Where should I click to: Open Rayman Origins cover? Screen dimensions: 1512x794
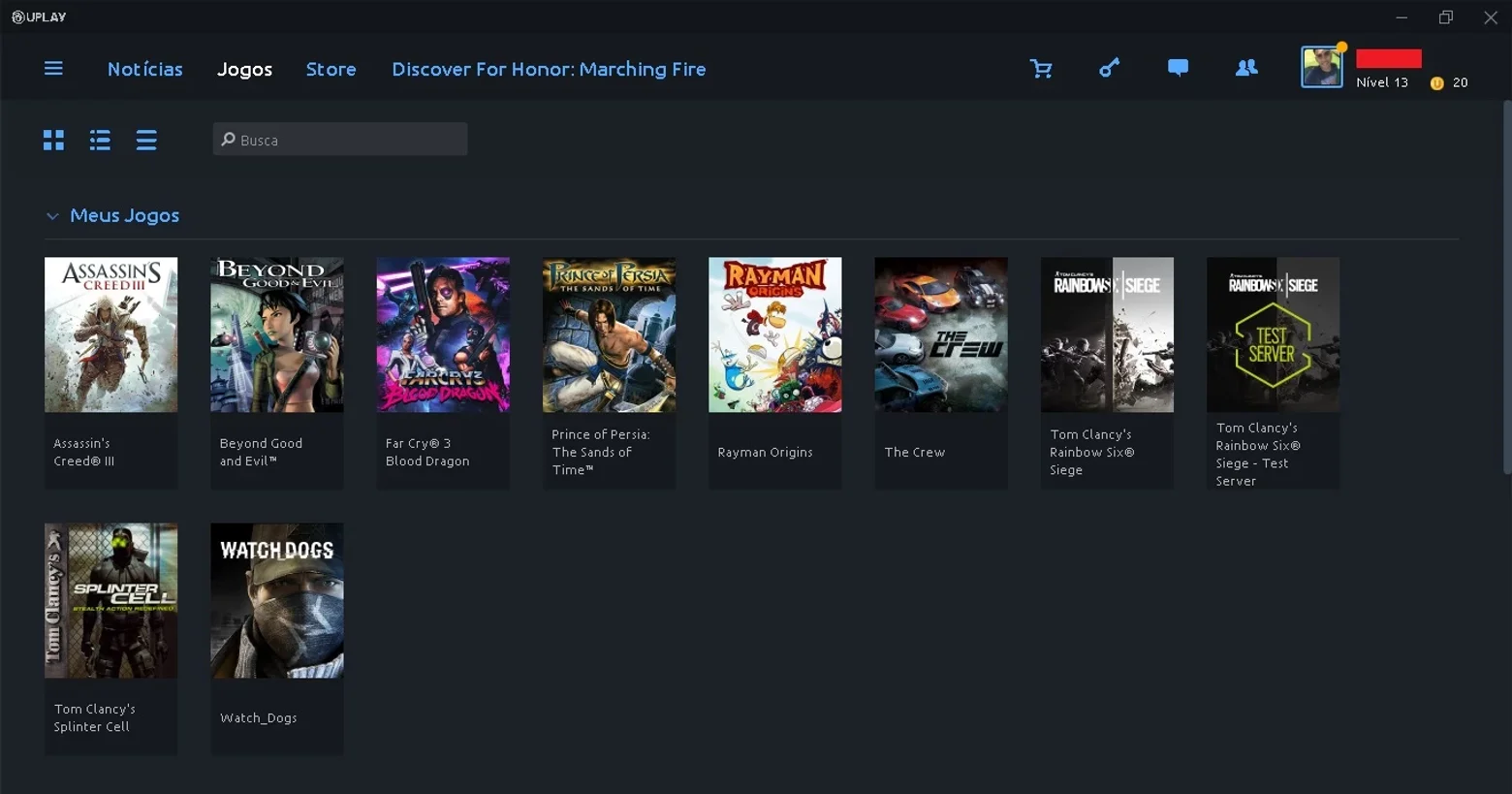click(x=774, y=334)
